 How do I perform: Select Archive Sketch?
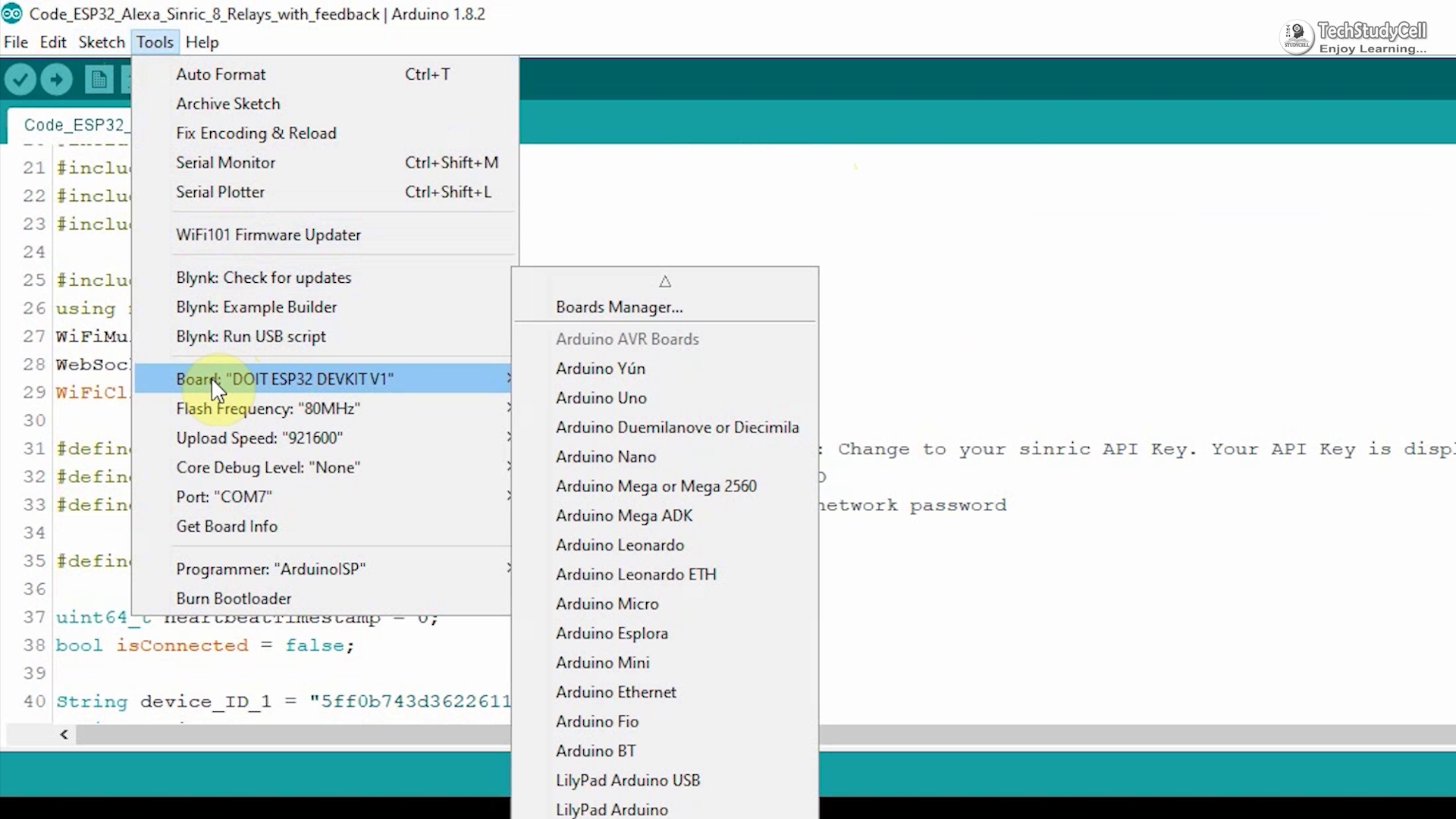[x=227, y=103]
